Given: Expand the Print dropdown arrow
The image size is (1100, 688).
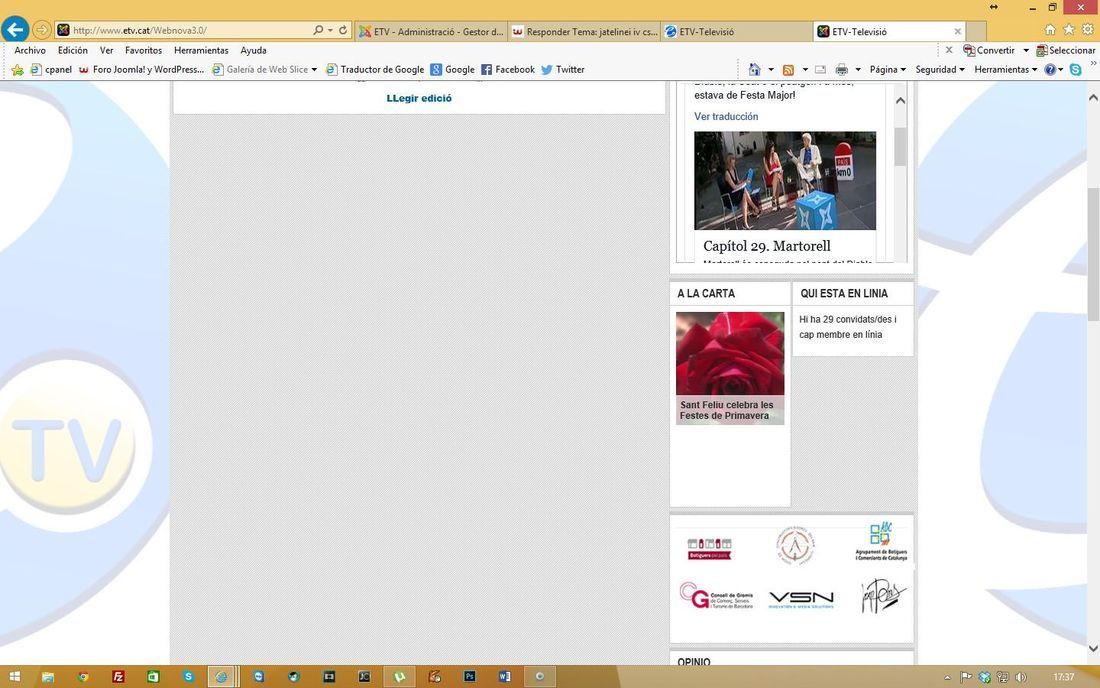Looking at the screenshot, I should click(x=858, y=69).
